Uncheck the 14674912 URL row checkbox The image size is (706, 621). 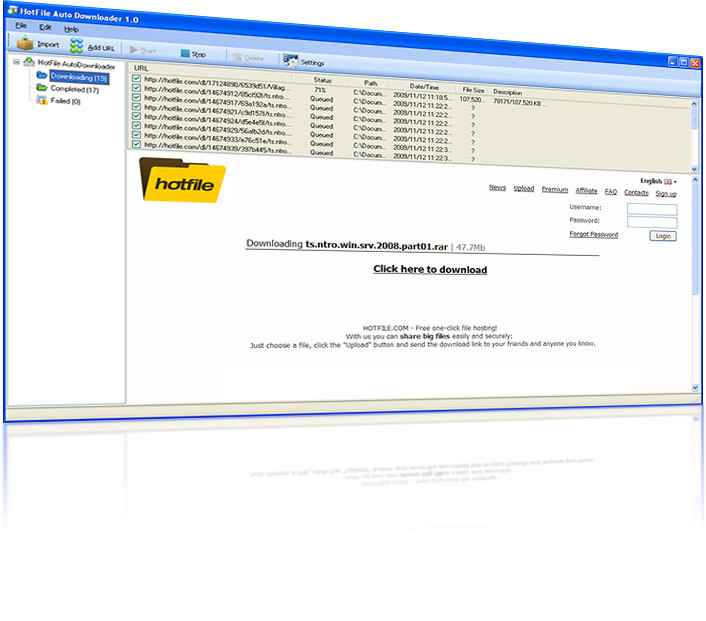pyautogui.click(x=136, y=88)
